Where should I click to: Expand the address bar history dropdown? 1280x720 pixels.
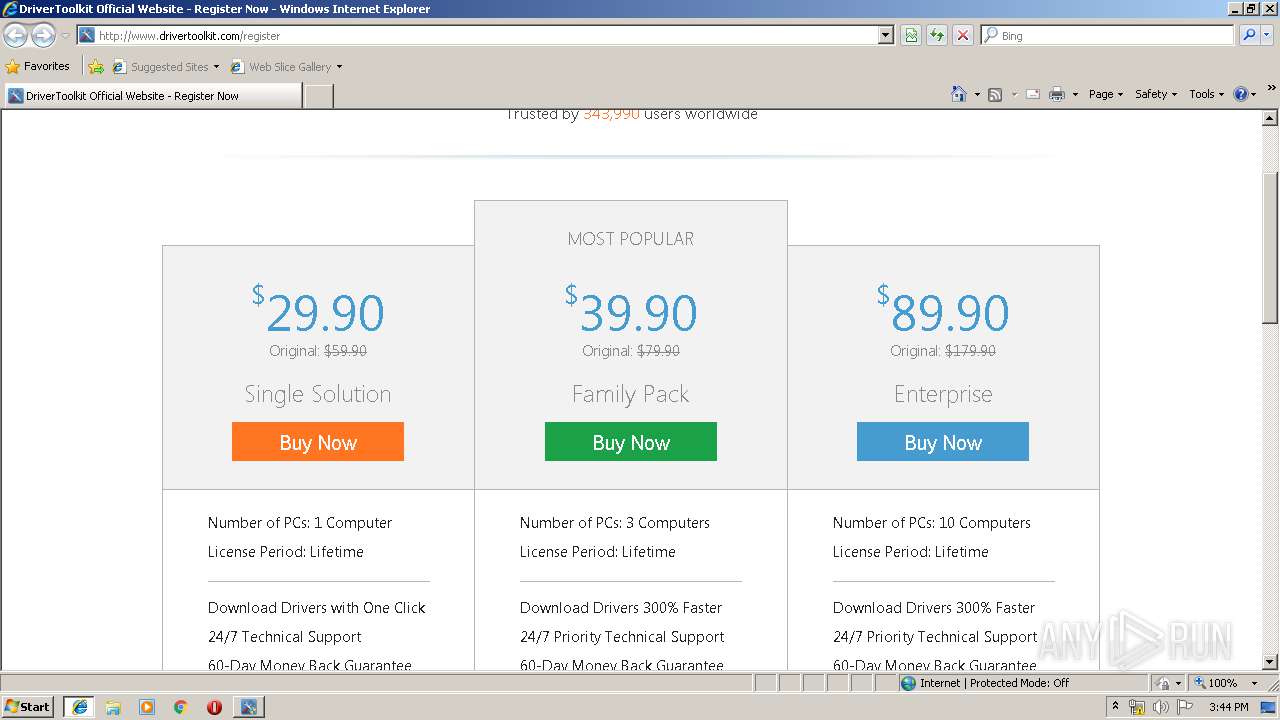pos(885,35)
